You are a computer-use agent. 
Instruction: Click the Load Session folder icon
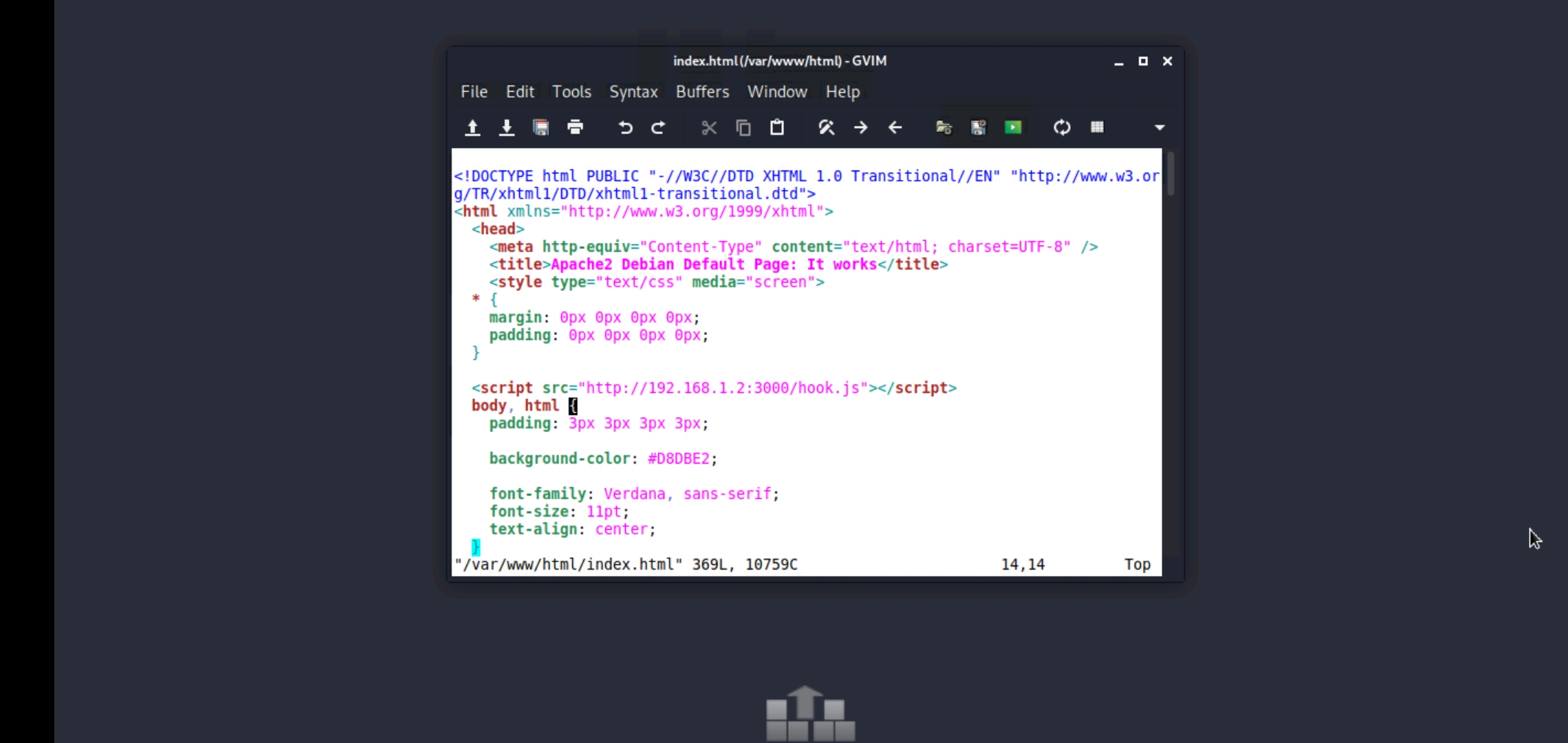[943, 127]
